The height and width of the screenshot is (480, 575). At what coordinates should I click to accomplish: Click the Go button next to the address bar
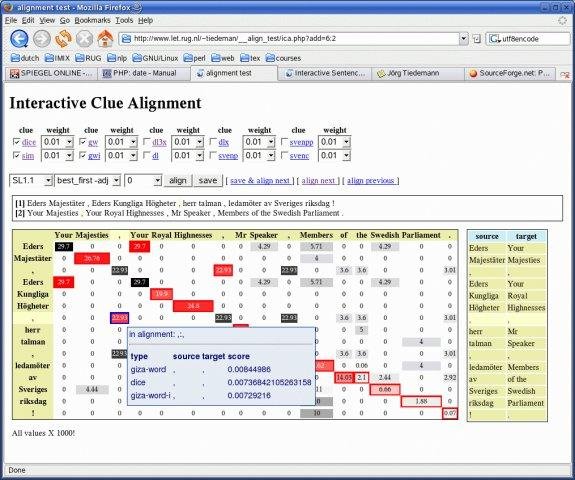tap(477, 39)
